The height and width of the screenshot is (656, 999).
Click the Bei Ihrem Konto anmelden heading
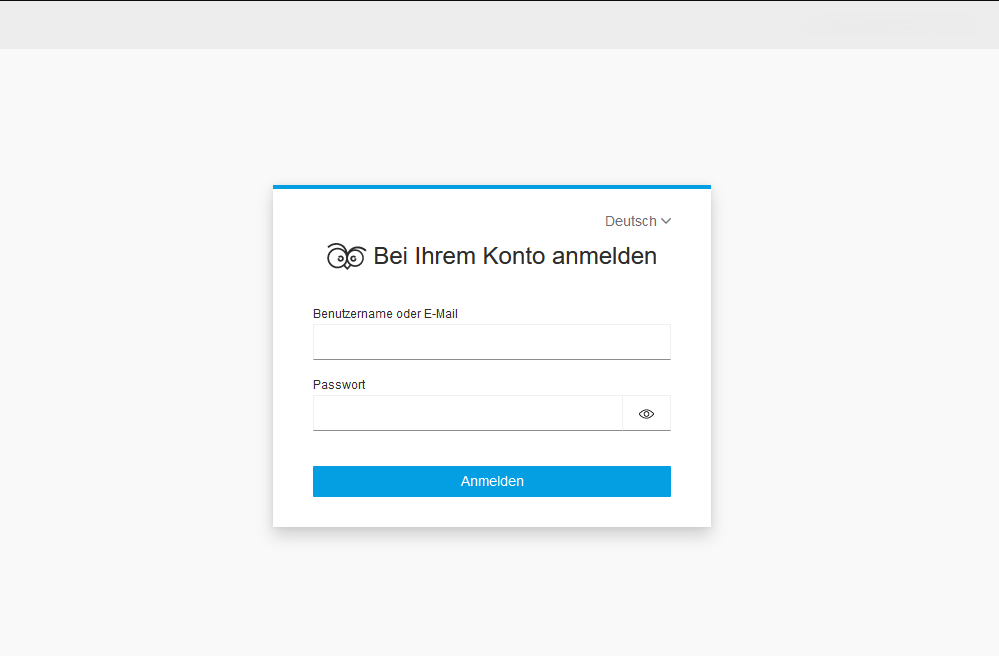515,256
